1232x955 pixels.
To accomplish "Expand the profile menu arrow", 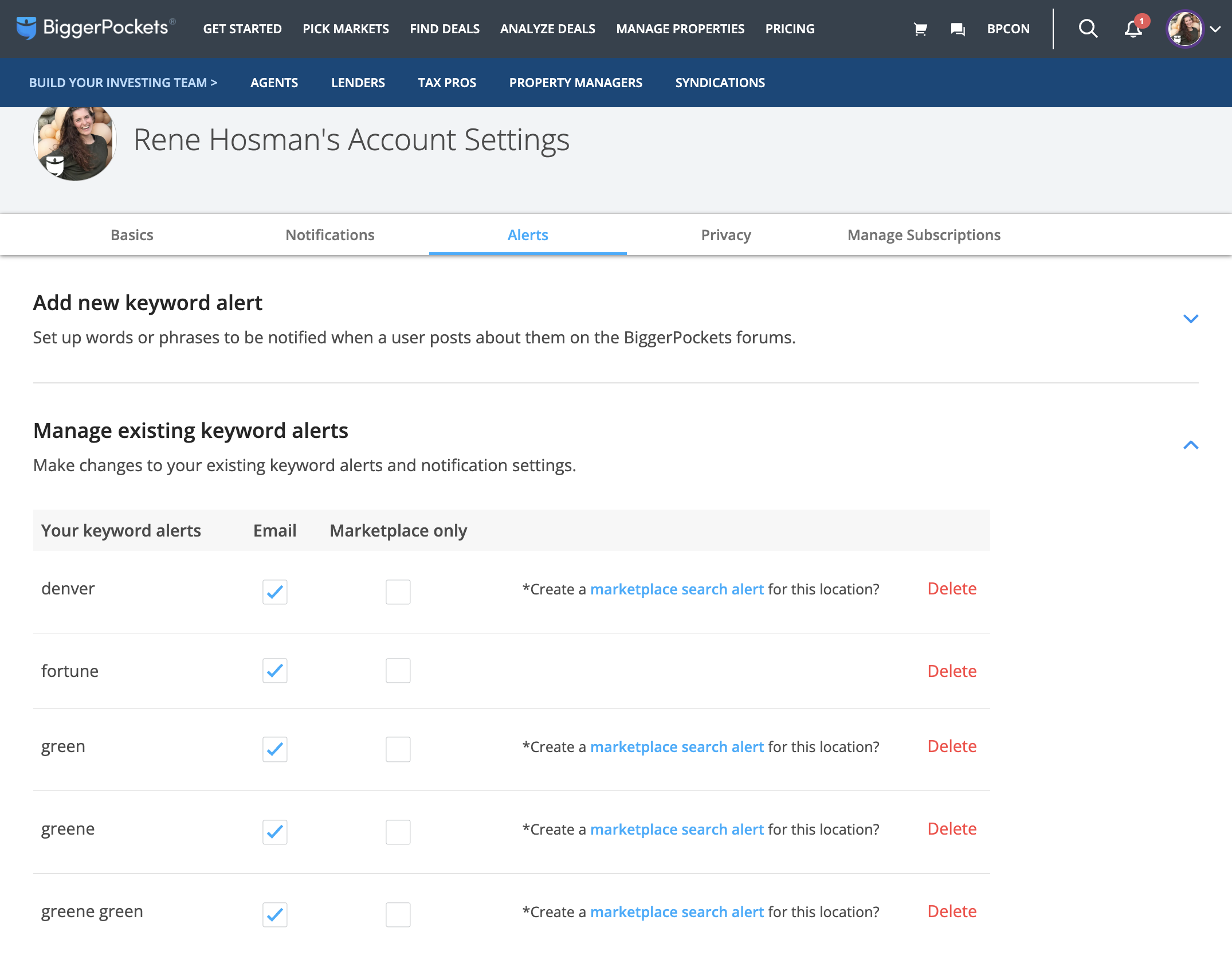I will pyautogui.click(x=1215, y=29).
